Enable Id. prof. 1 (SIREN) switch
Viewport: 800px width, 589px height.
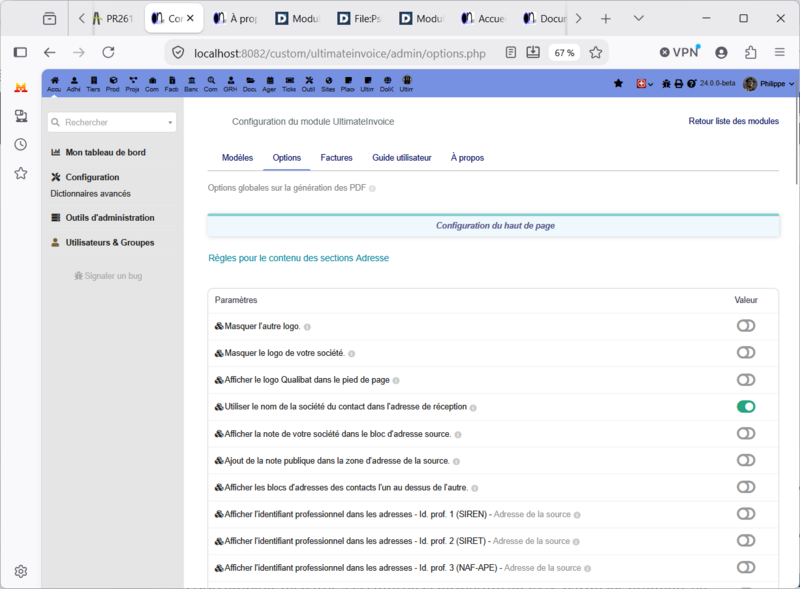[746, 513]
